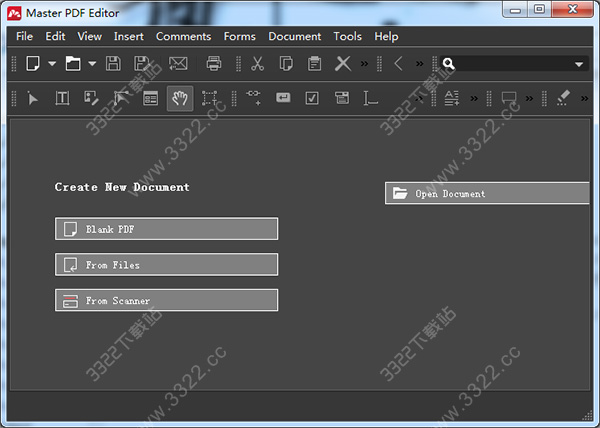Click the Cut scissors icon
The width and height of the screenshot is (600, 428).
pos(258,63)
